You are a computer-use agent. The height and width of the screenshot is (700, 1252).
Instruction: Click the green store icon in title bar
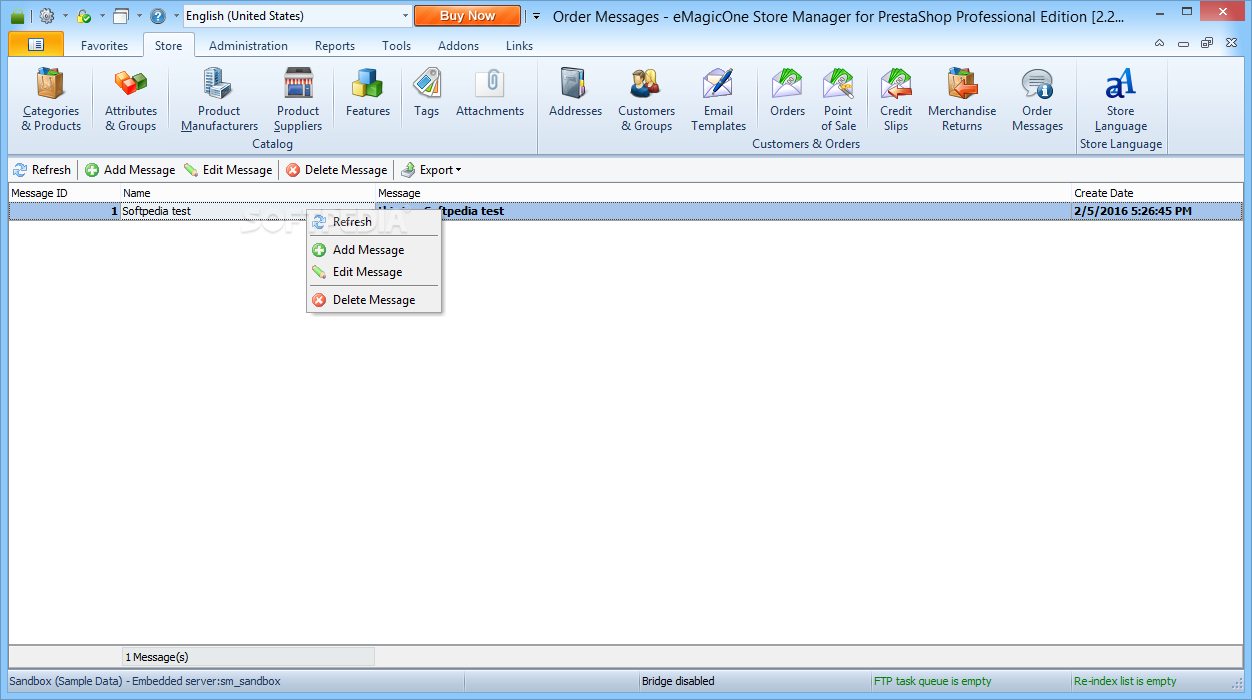(x=17, y=16)
